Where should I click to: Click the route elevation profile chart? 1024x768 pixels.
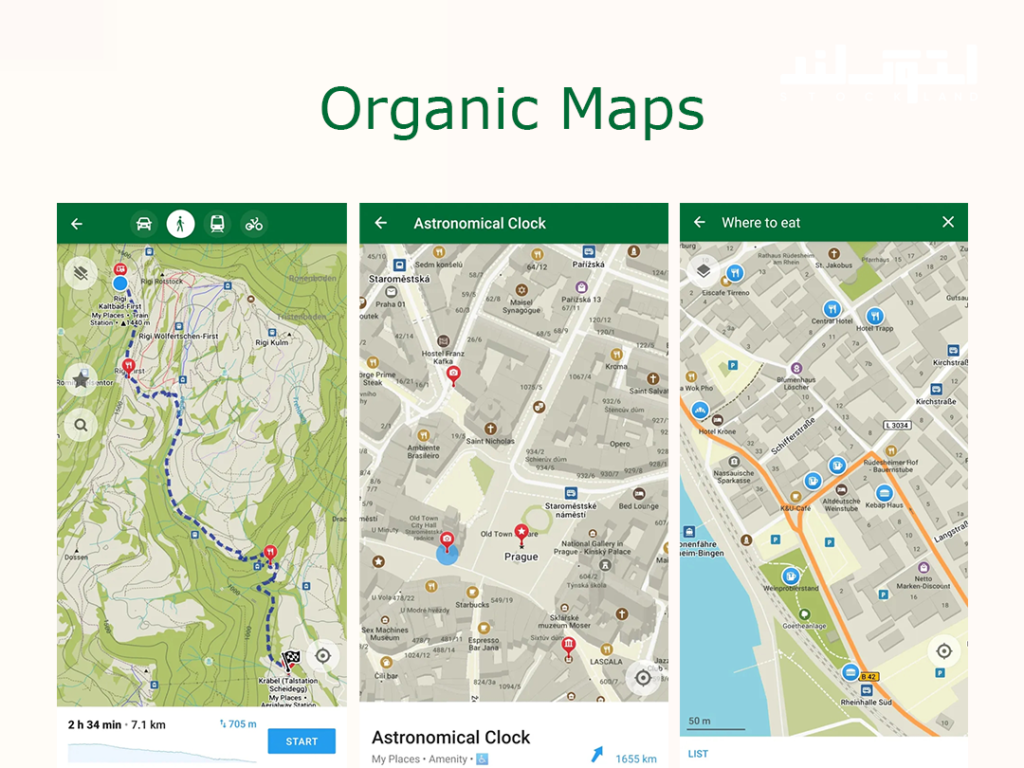click(x=162, y=753)
